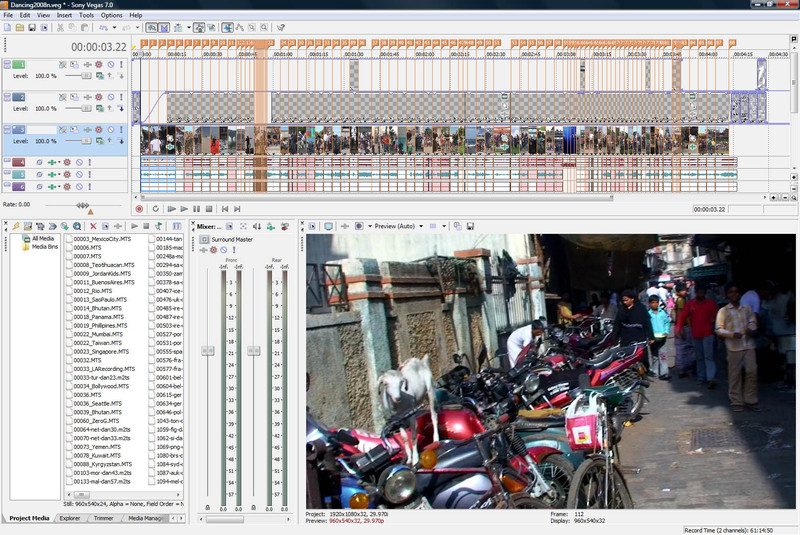
Task: Click the Record button in transport bar
Action: coord(139,208)
